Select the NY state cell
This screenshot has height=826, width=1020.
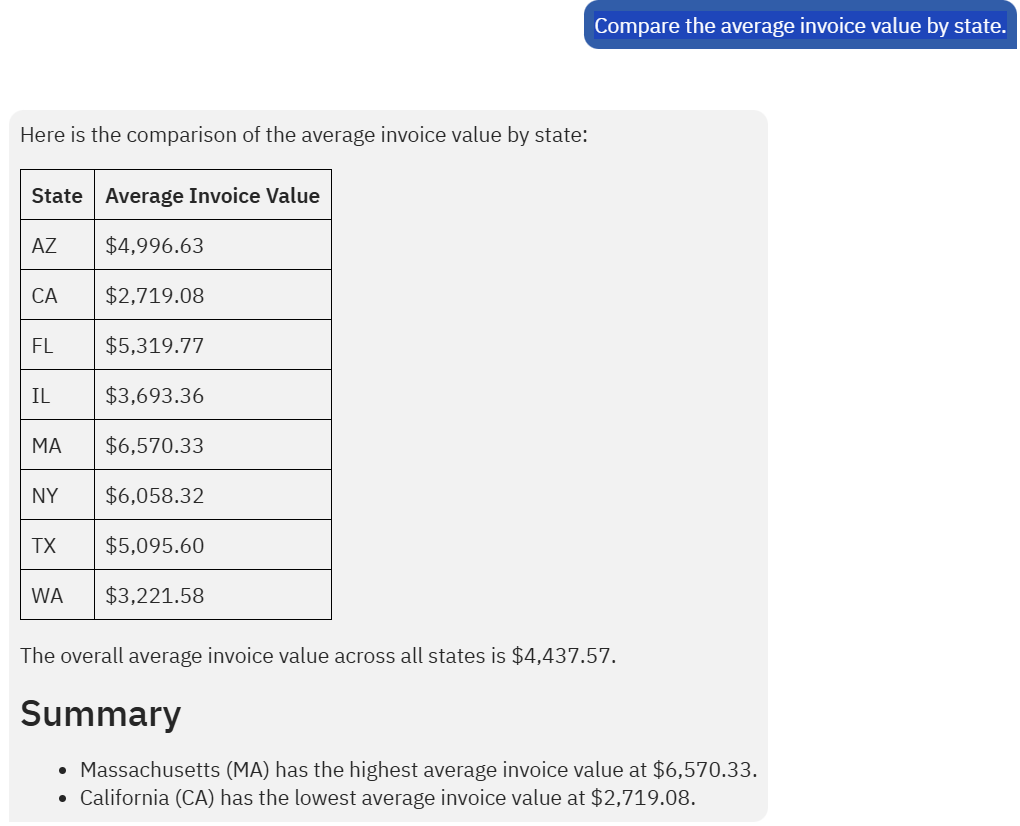pyautogui.click(x=45, y=496)
